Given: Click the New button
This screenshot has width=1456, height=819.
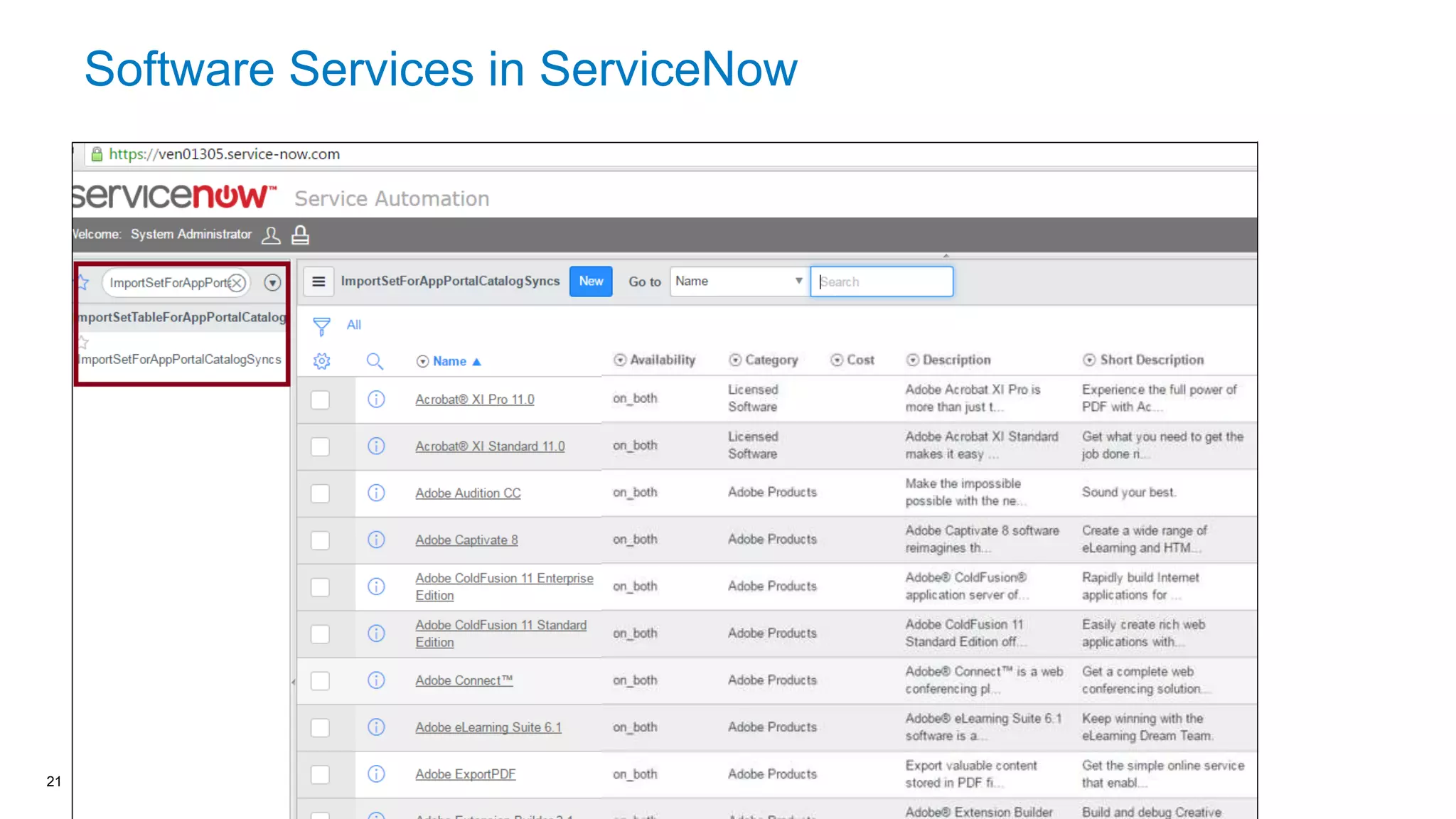Looking at the screenshot, I should [591, 282].
